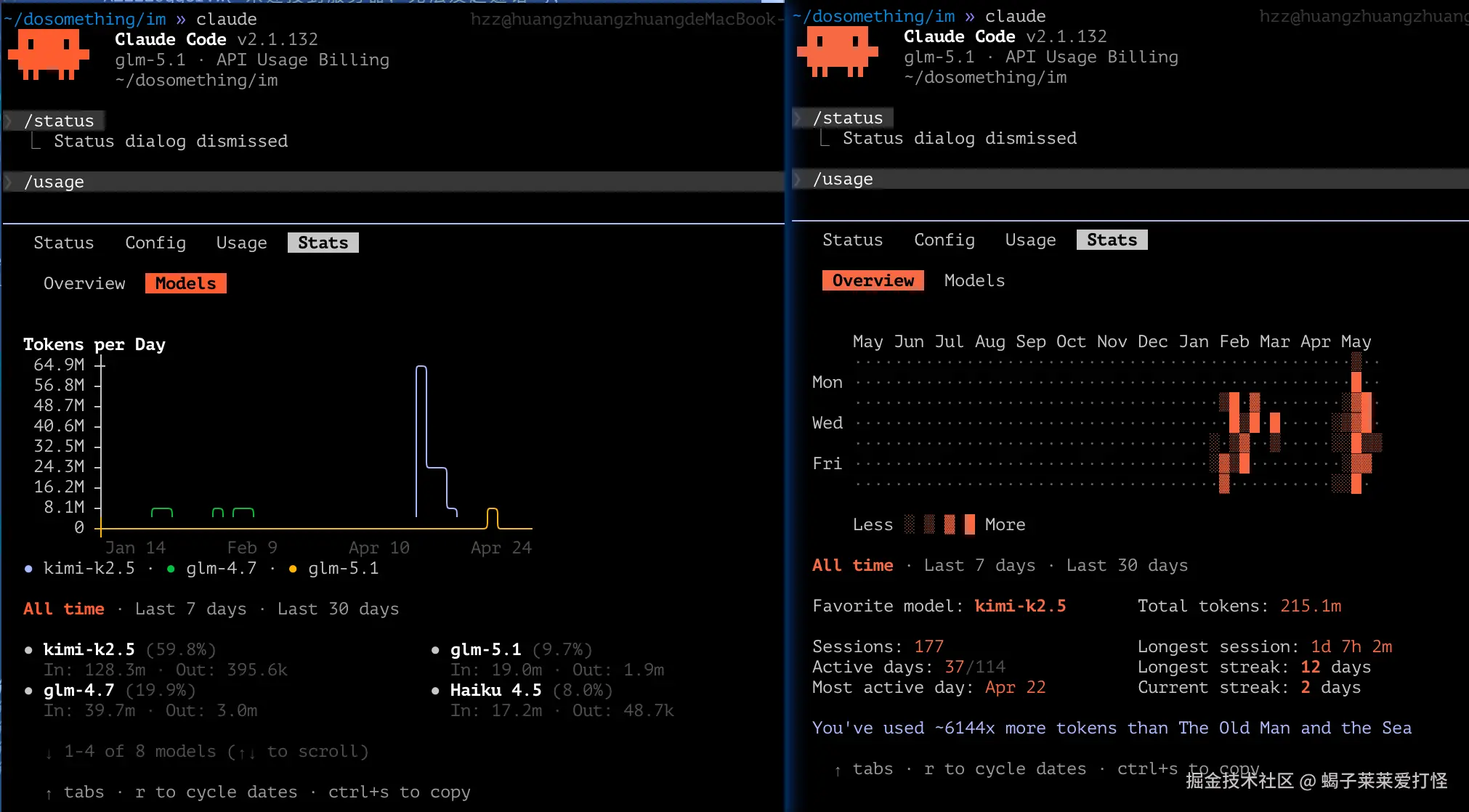Click the orange glm-5.1 bump in chart

click(x=493, y=518)
